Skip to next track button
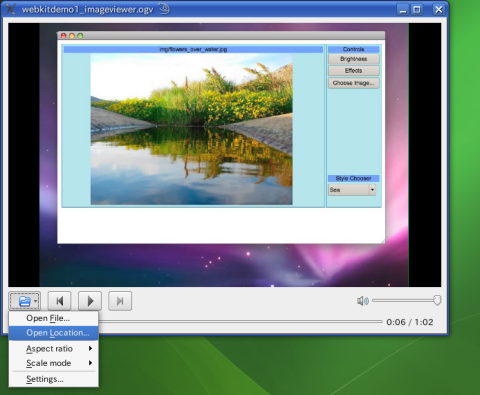480x395 pixels. point(120,301)
